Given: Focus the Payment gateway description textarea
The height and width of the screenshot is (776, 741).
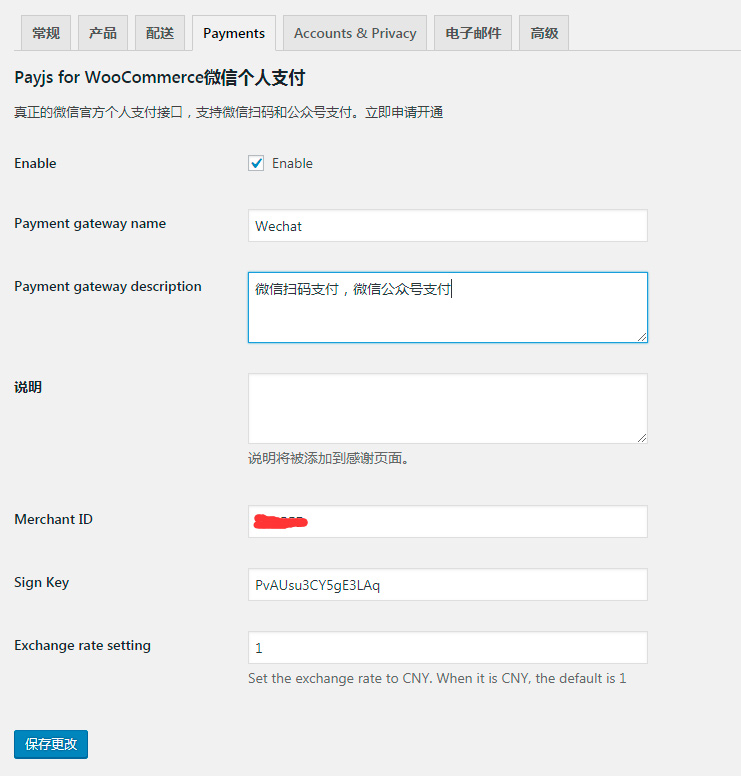Looking at the screenshot, I should [x=447, y=307].
